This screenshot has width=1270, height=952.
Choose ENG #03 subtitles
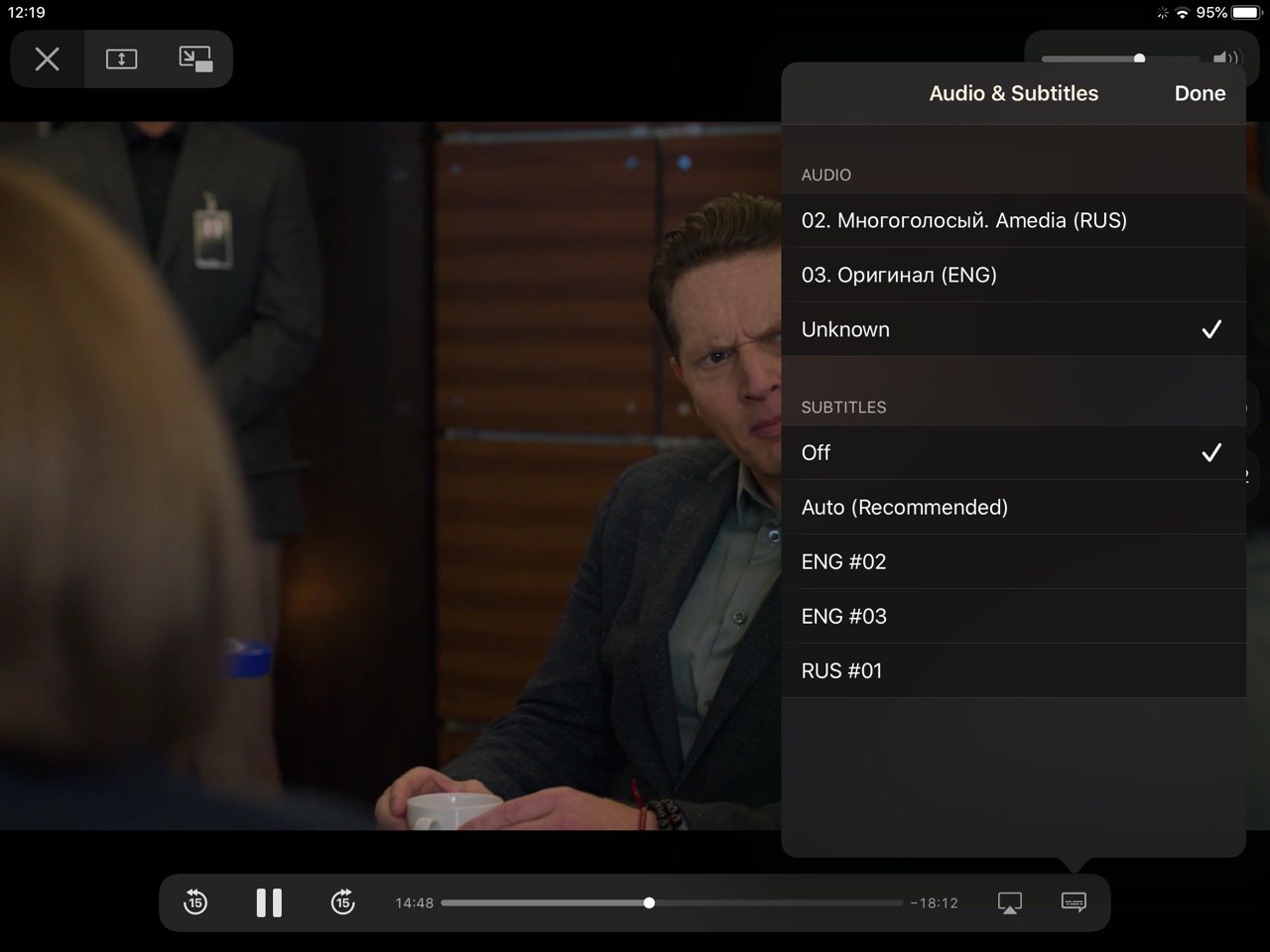tap(1013, 616)
